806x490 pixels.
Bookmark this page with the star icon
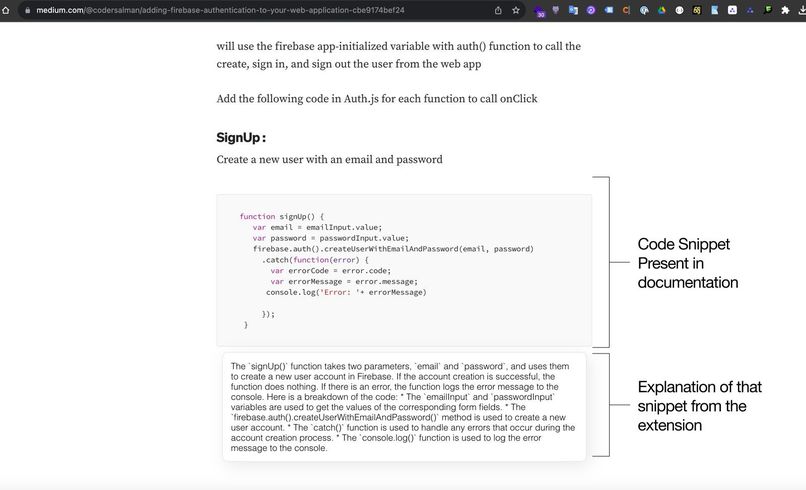coord(516,10)
